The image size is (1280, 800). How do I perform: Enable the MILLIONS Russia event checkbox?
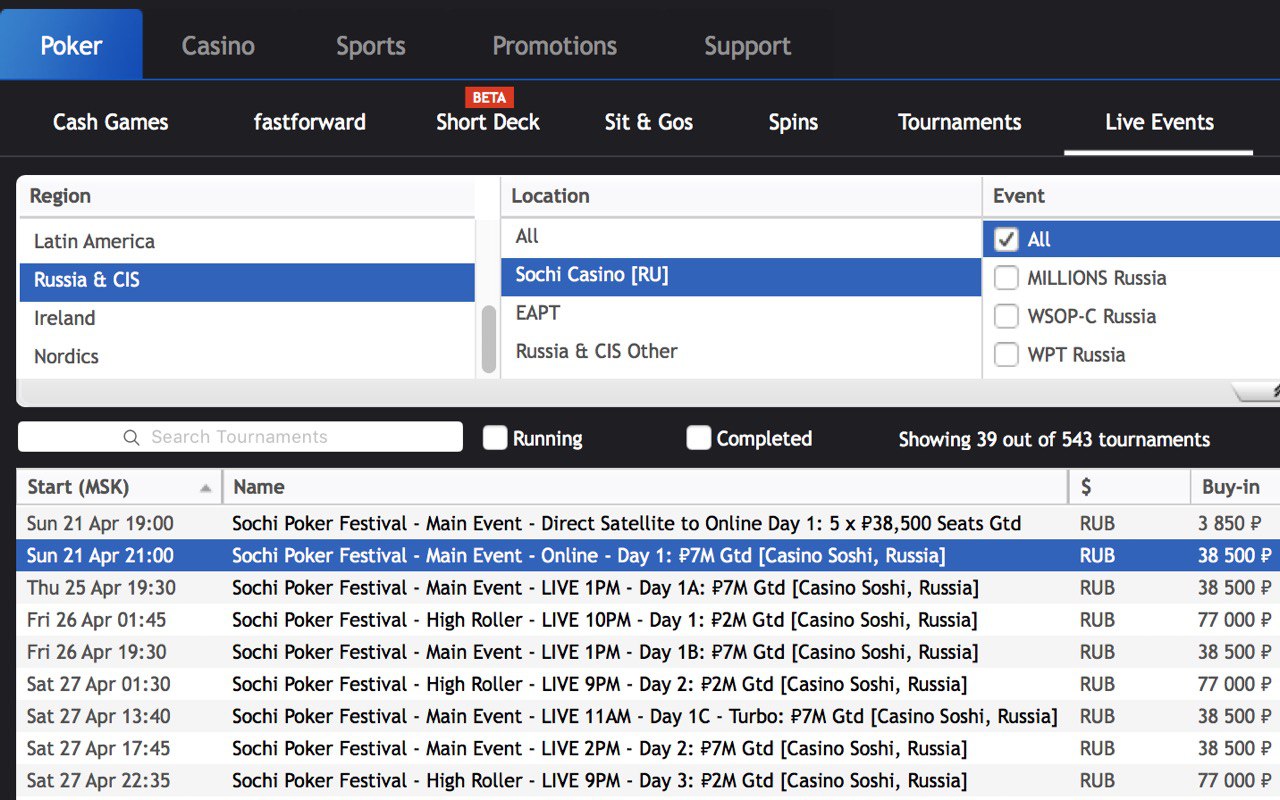tap(1007, 278)
